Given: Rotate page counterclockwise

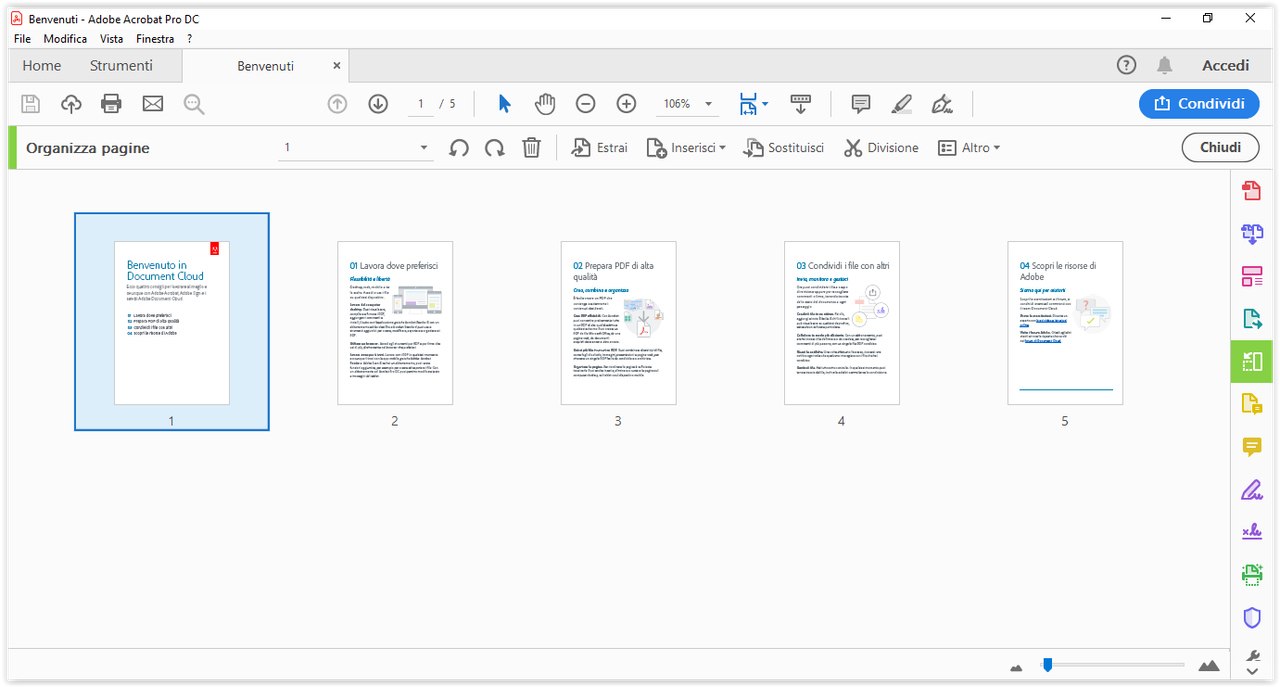Looking at the screenshot, I should pos(459,148).
